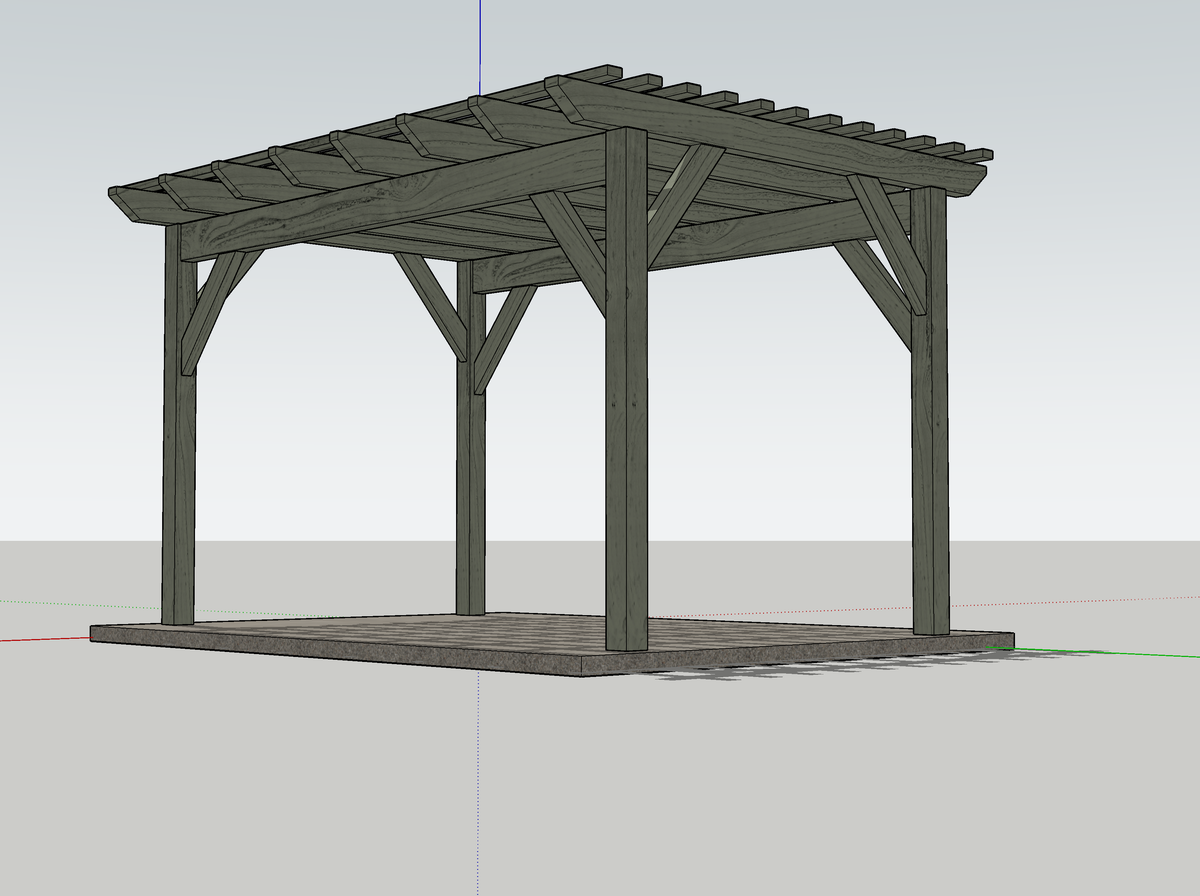Click the concrete slab base
Screen dimensions: 1200x896
552,644
